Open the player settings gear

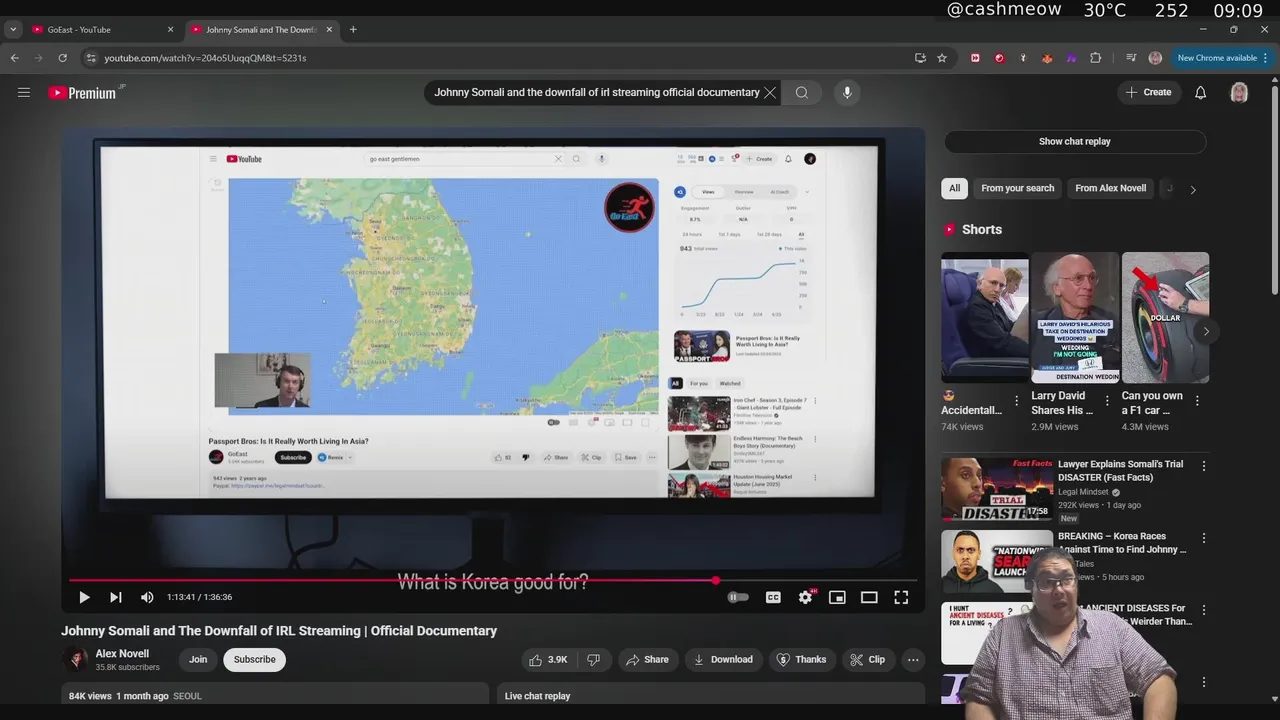[805, 597]
